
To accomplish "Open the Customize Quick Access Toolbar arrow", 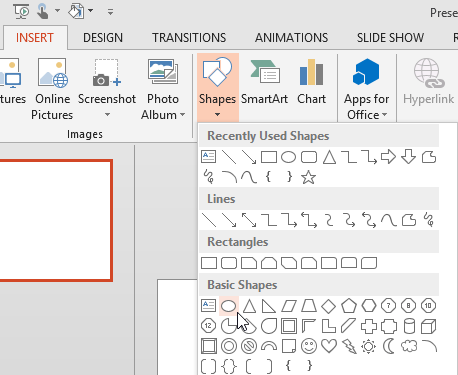I will click(110, 12).
